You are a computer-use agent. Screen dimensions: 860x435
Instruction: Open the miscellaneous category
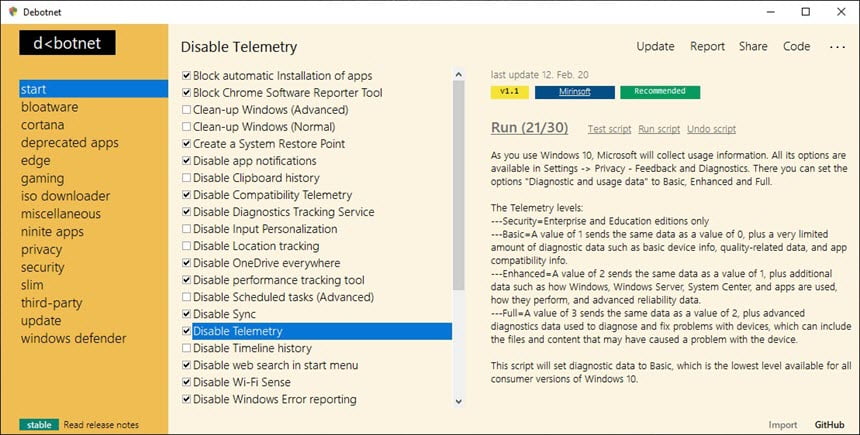61,214
